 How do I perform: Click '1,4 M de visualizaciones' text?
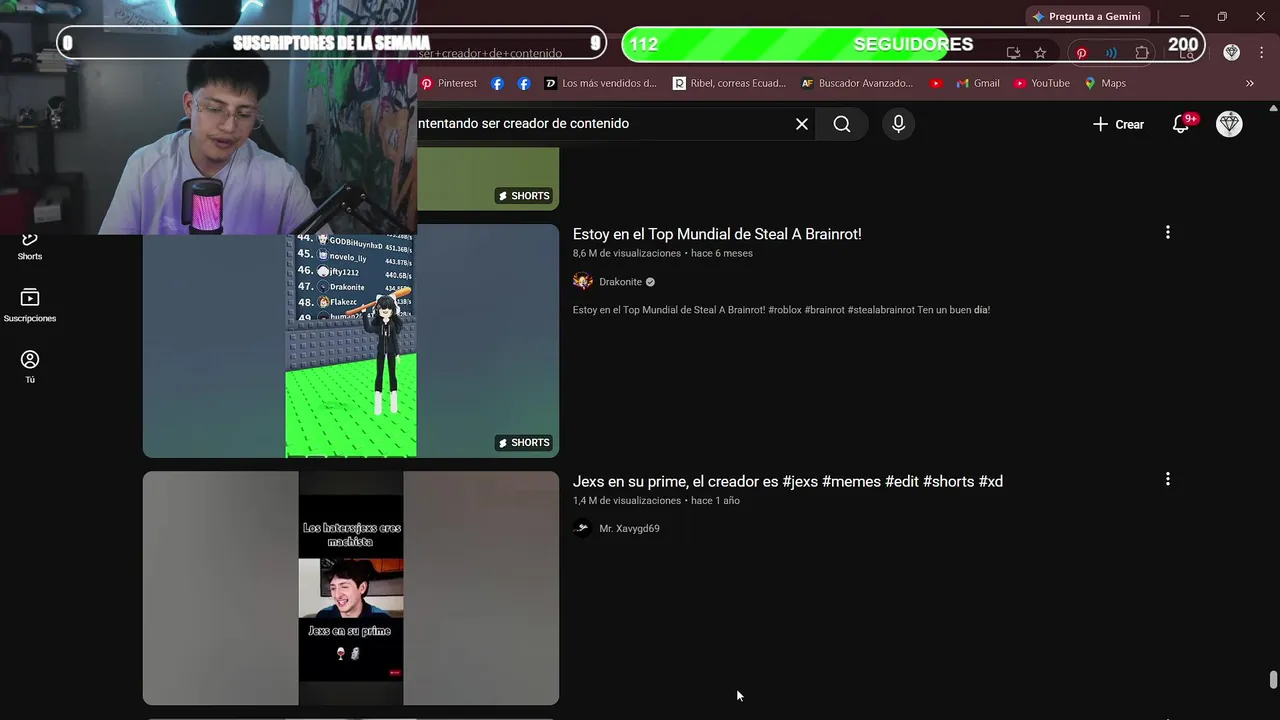[x=627, y=500]
